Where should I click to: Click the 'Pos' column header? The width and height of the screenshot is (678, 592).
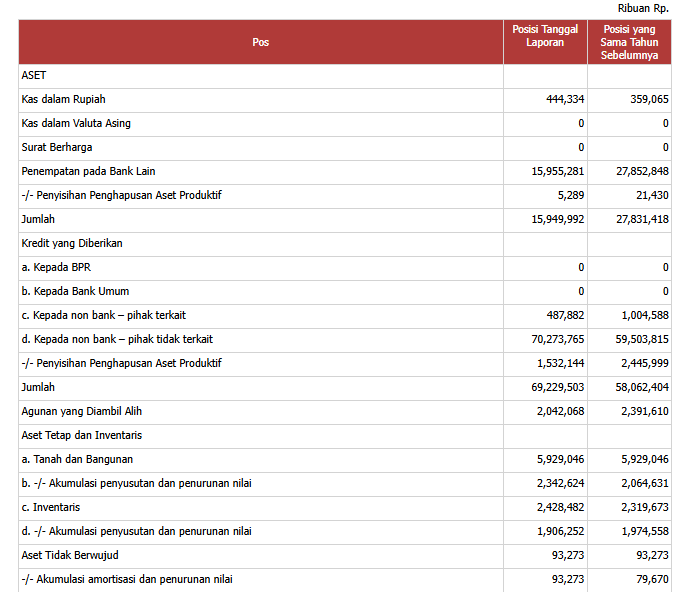(260, 42)
